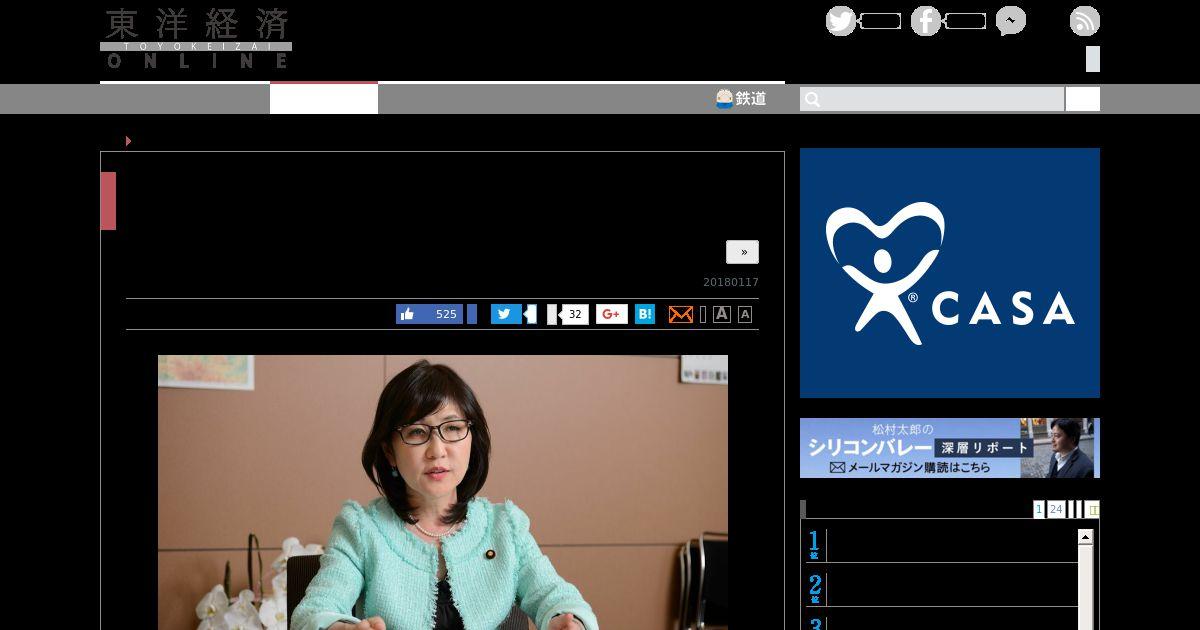Bookmark with the Hatena B! icon
This screenshot has width=1200, height=630.
[645, 314]
